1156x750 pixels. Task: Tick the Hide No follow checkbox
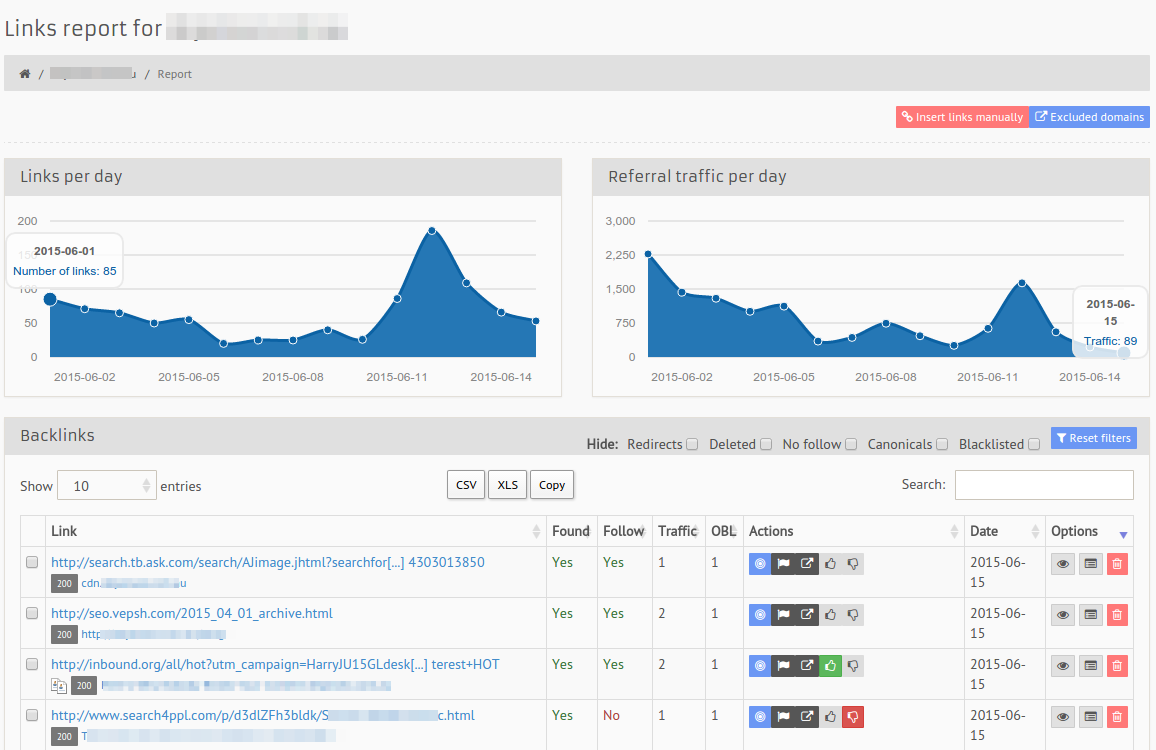[x=851, y=445]
